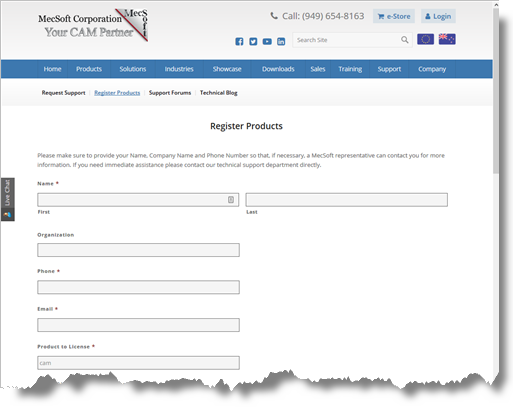The image size is (513, 407).
Task: Click the Organization input field
Action: point(138,250)
